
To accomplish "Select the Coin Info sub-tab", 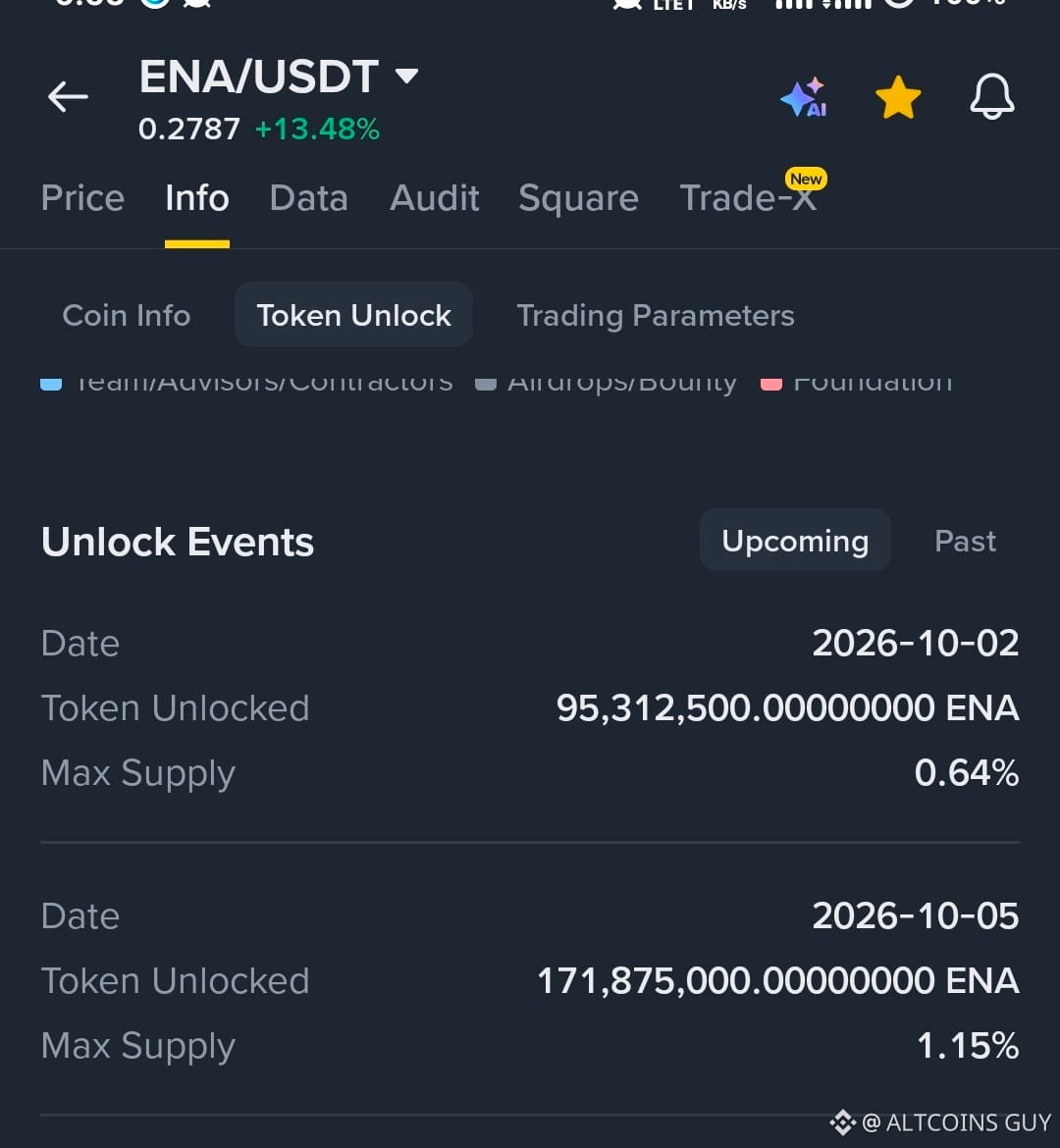I will (127, 316).
